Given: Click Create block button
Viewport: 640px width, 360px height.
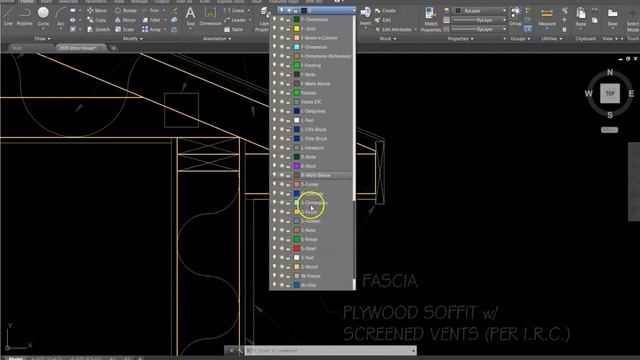Looking at the screenshot, I should point(385,10).
